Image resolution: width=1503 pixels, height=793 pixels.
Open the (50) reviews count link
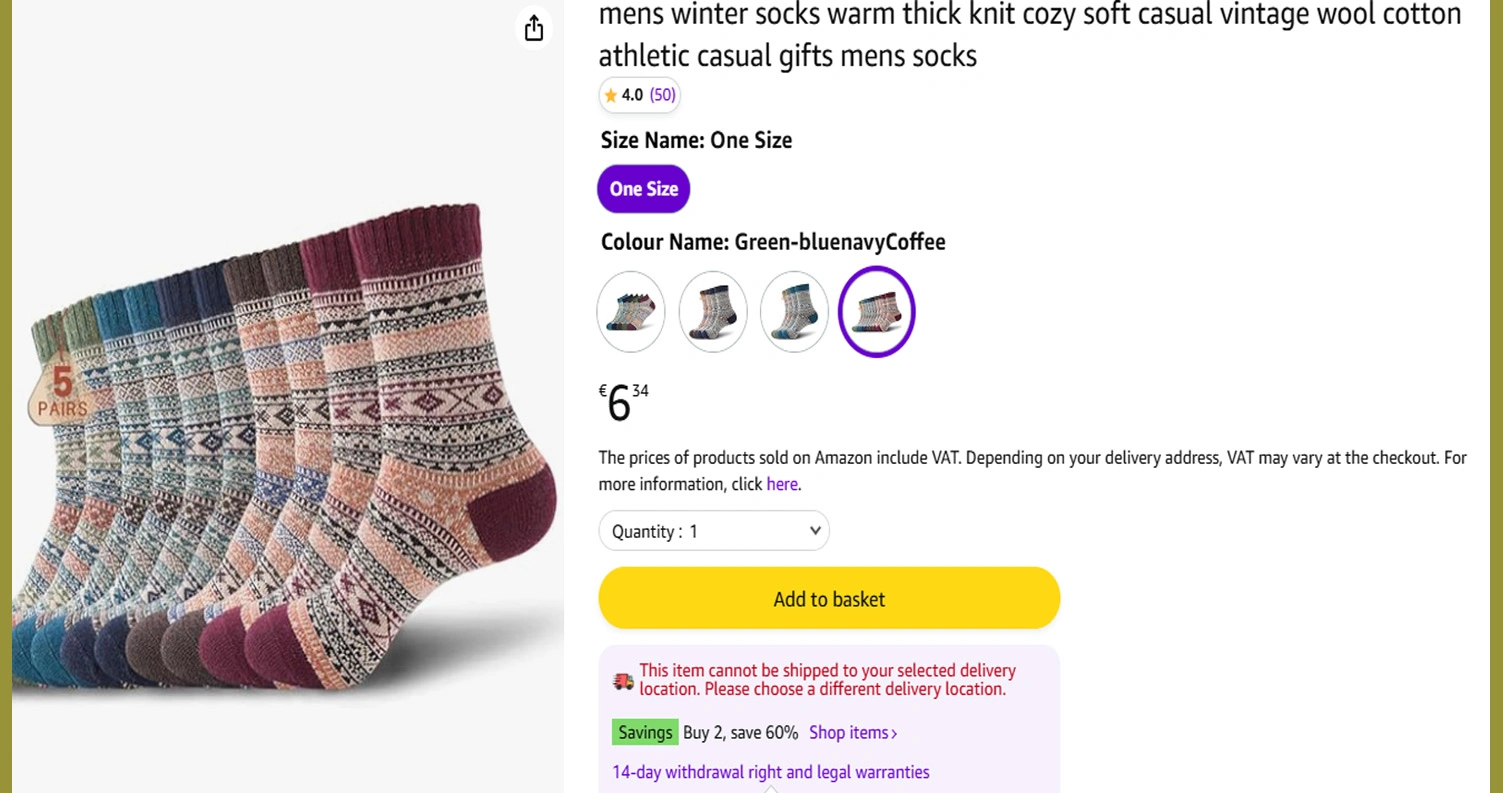point(663,95)
